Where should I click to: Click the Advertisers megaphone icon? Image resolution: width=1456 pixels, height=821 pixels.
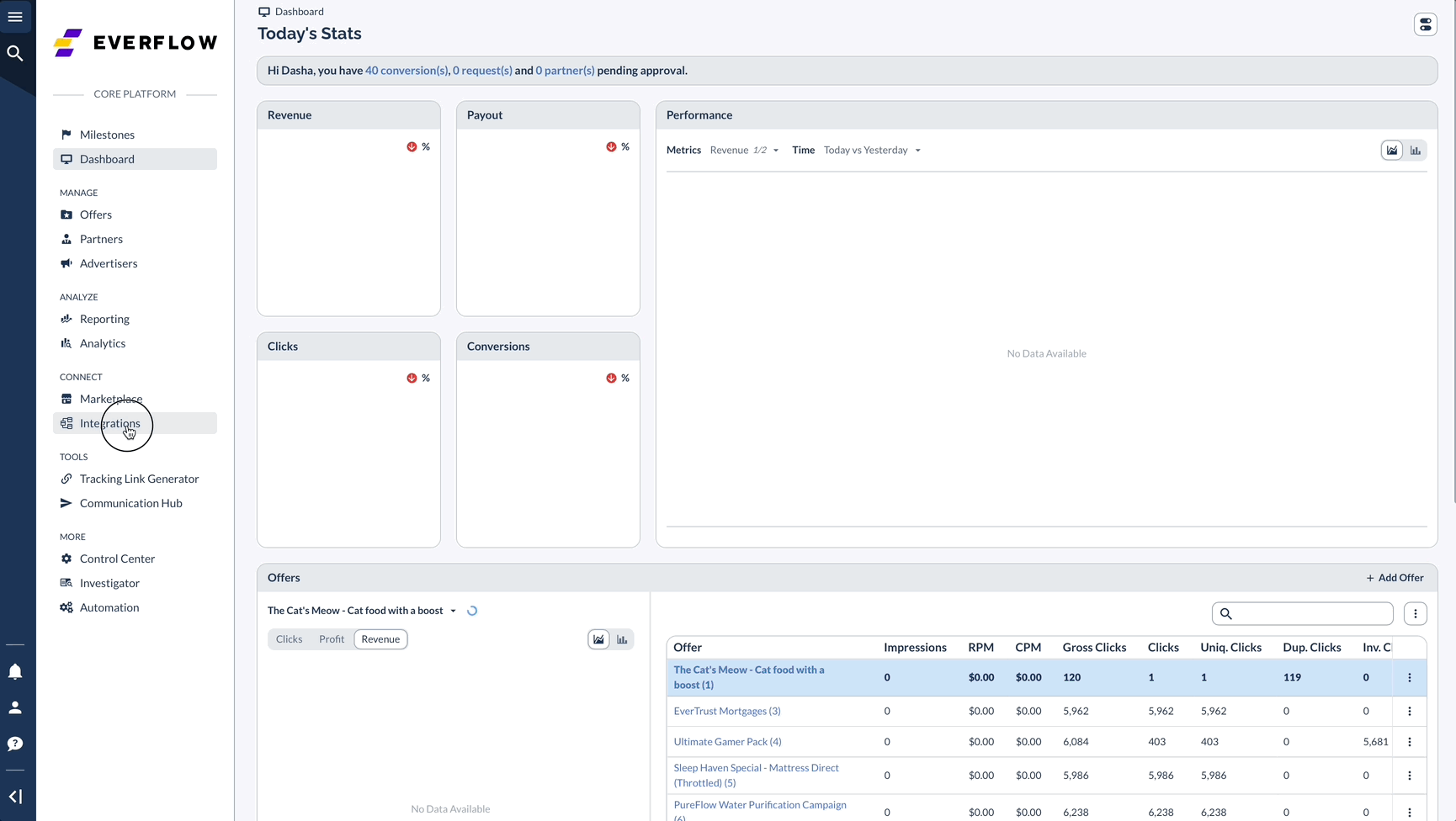[x=66, y=263]
